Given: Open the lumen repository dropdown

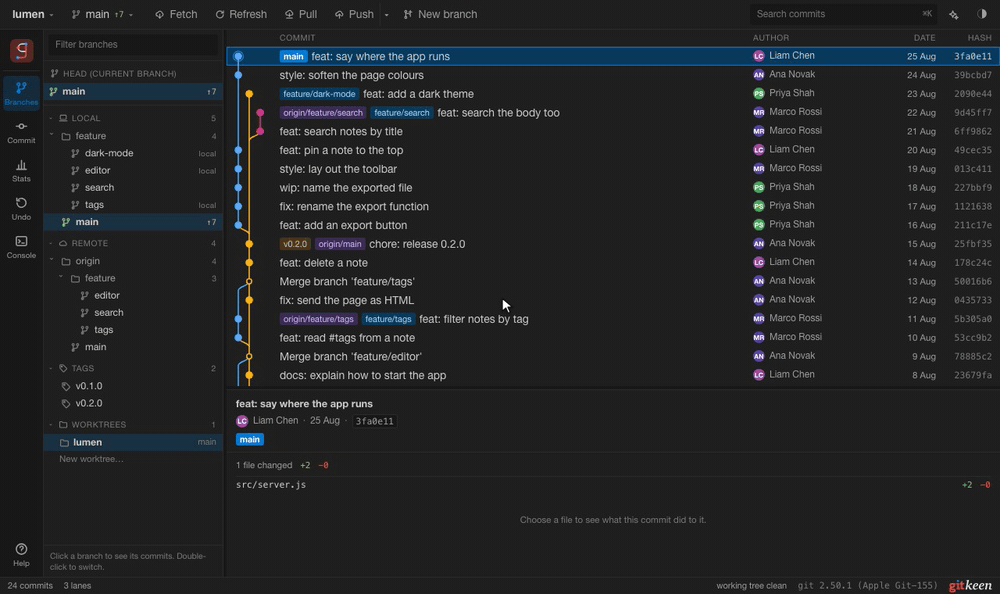Looking at the screenshot, I should [x=33, y=14].
